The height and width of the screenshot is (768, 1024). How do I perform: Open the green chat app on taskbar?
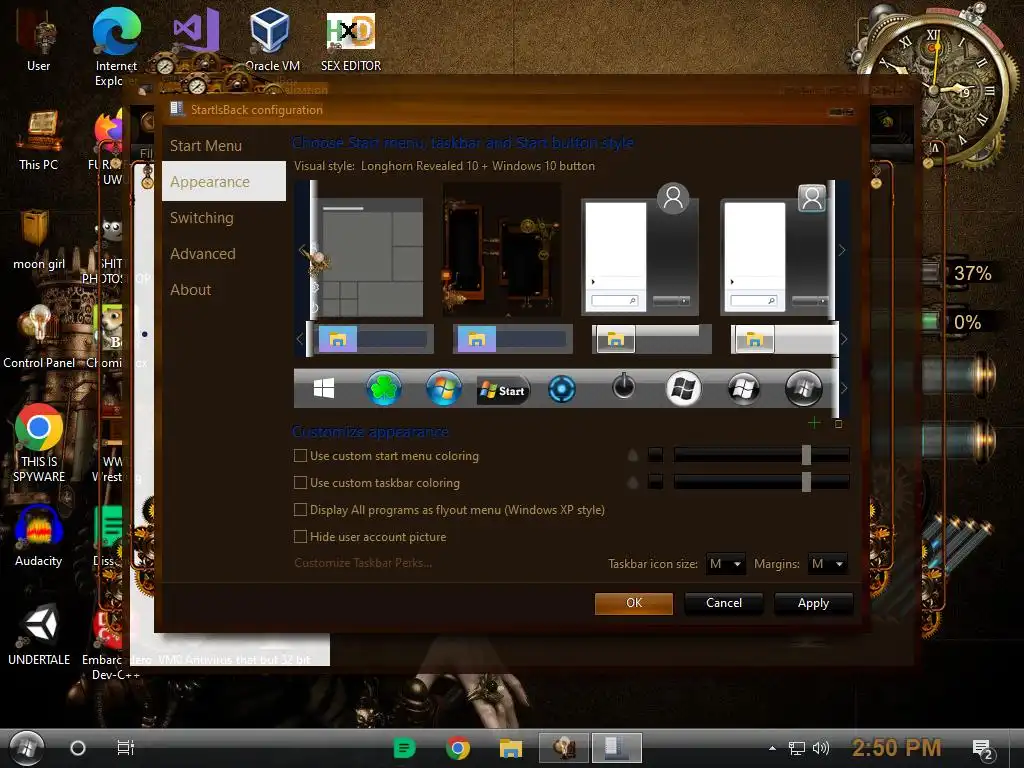404,748
